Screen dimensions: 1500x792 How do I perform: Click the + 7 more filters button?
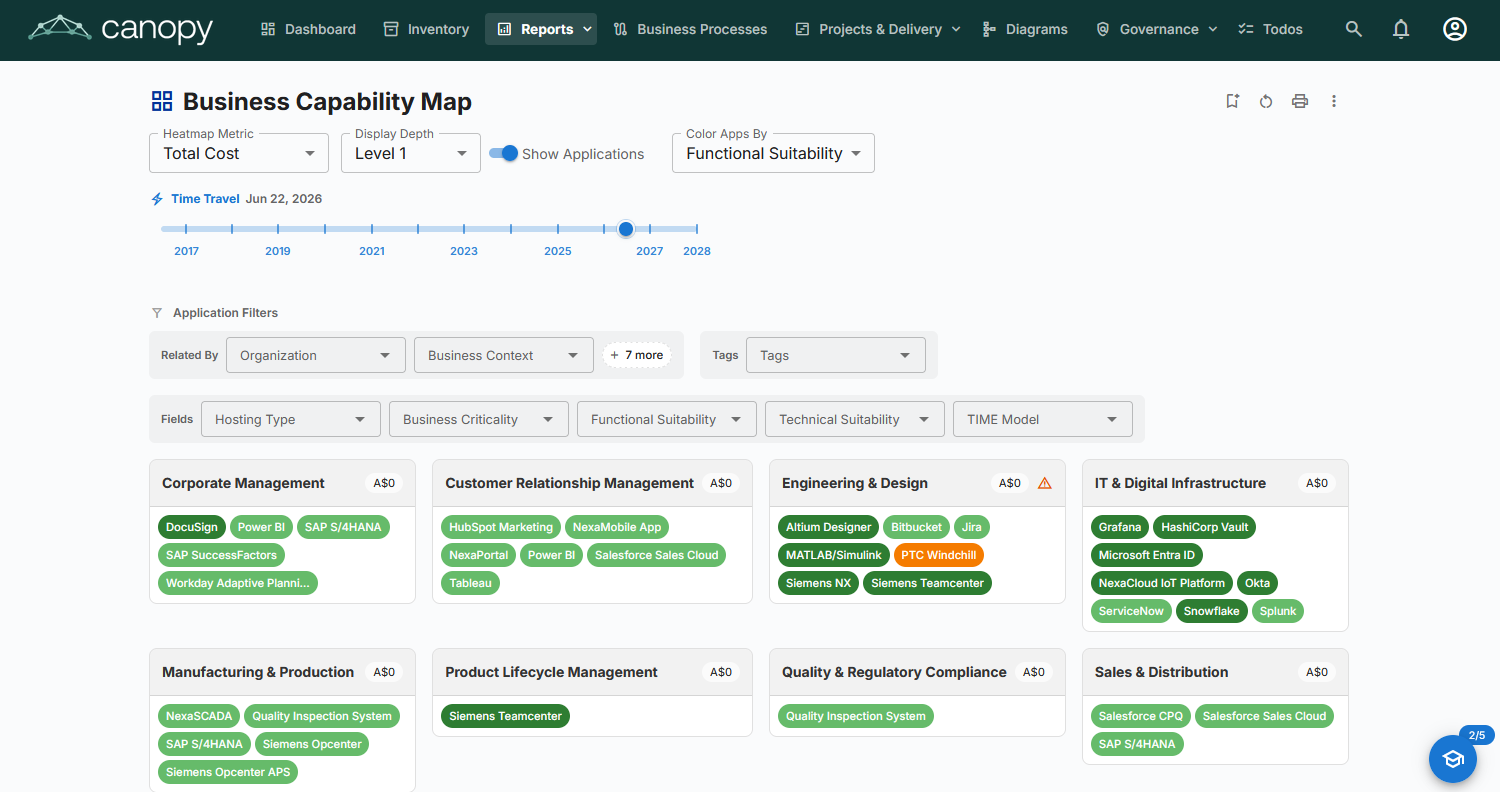point(637,355)
